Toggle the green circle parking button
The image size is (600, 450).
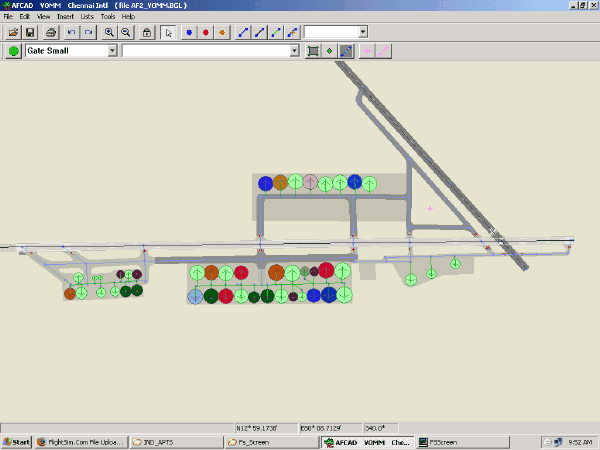click(13, 50)
